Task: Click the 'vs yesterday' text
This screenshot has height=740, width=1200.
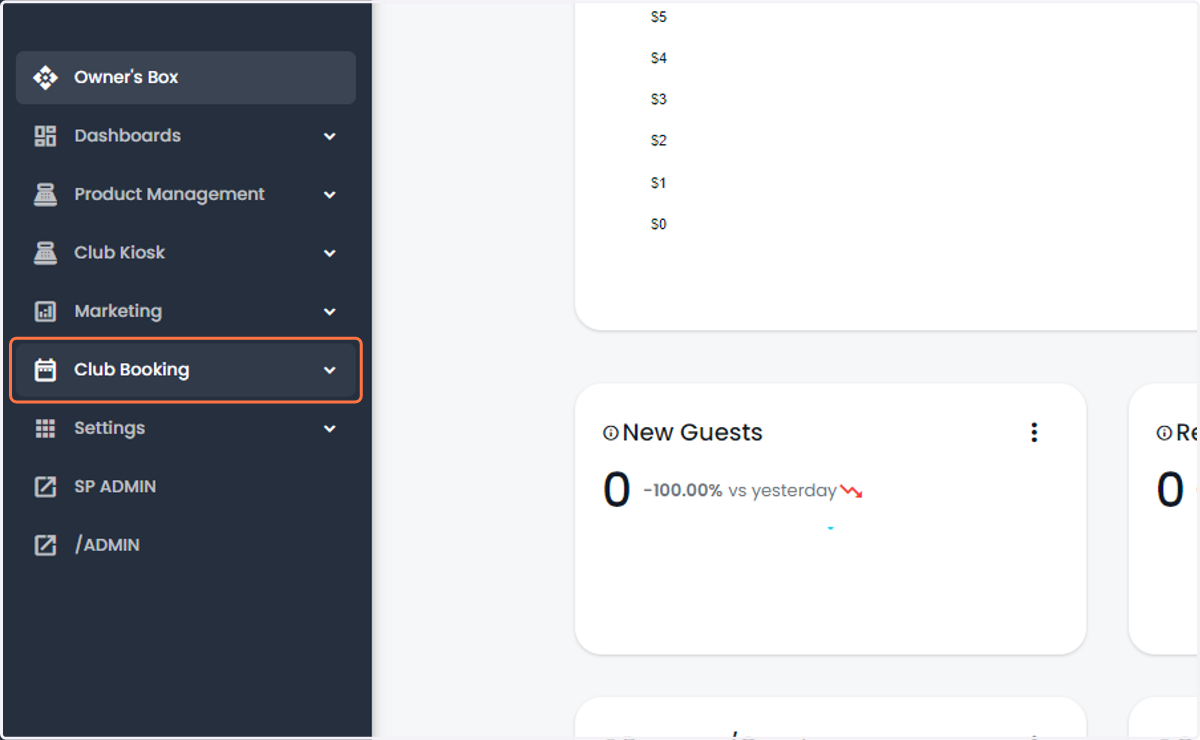Action: tap(782, 491)
